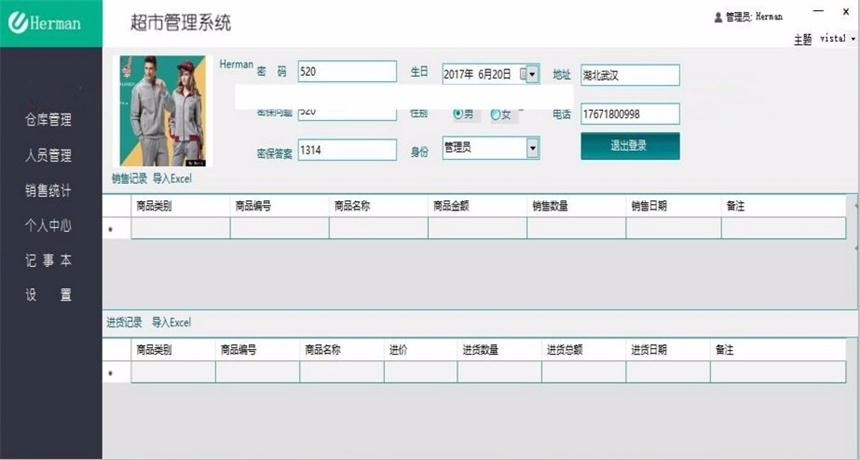This screenshot has height=460, width=860.
Task: Click the 进货记录 label
Action: (124, 322)
